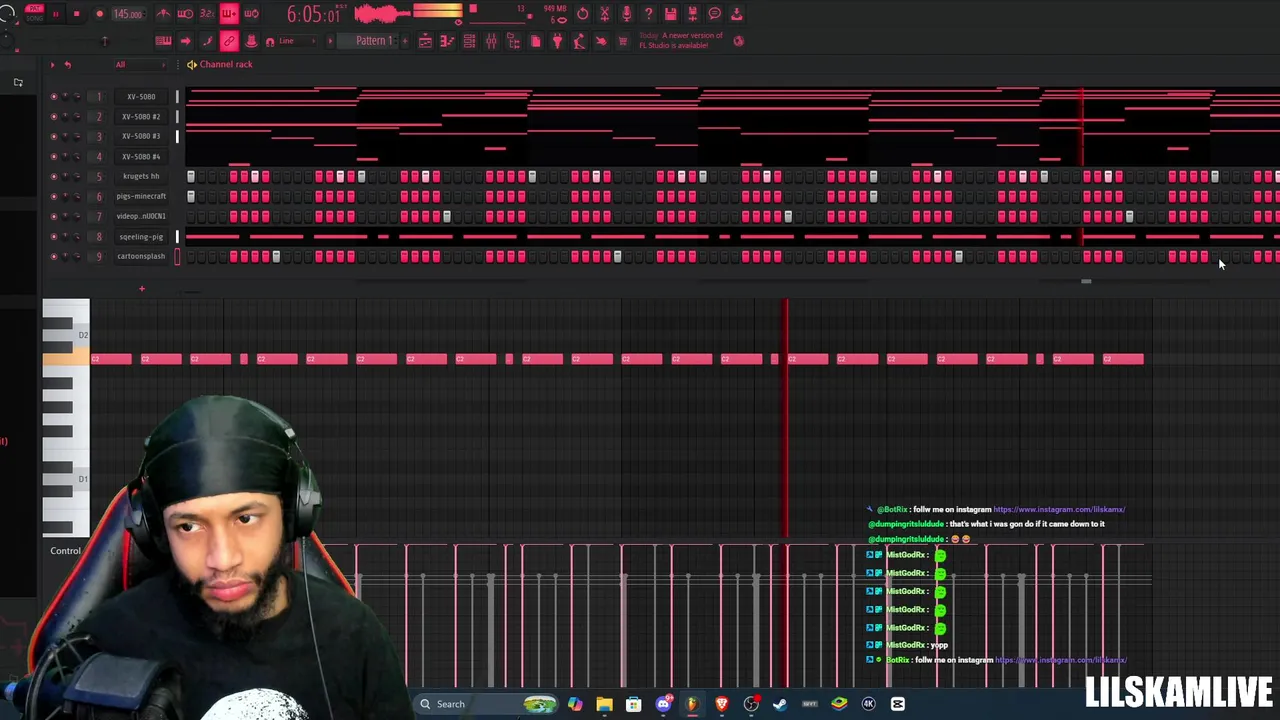Open the 'All' channel filter dropdown
This screenshot has height=720, width=1280.
141,64
